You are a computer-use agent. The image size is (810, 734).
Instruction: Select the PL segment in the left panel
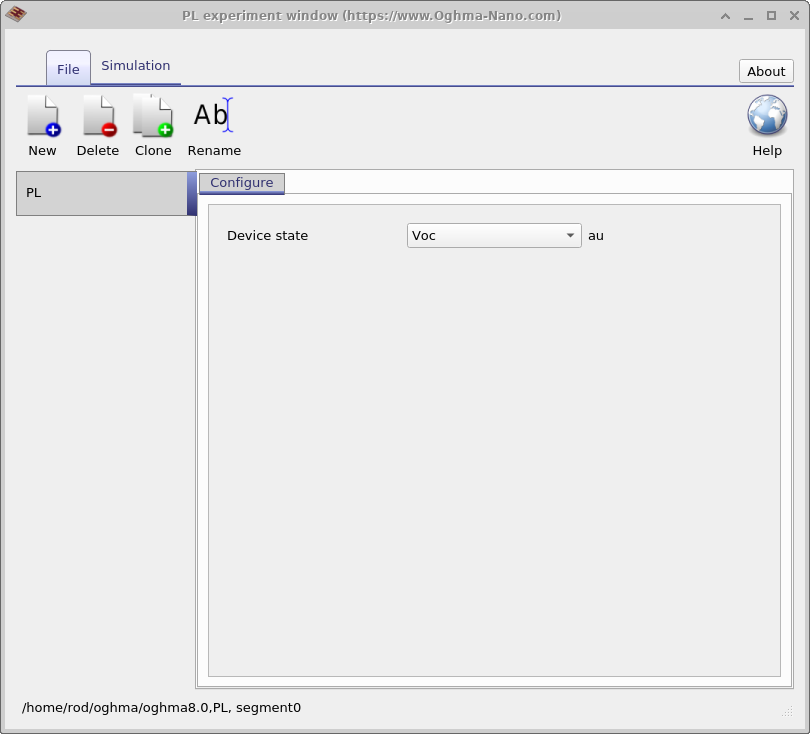click(100, 193)
